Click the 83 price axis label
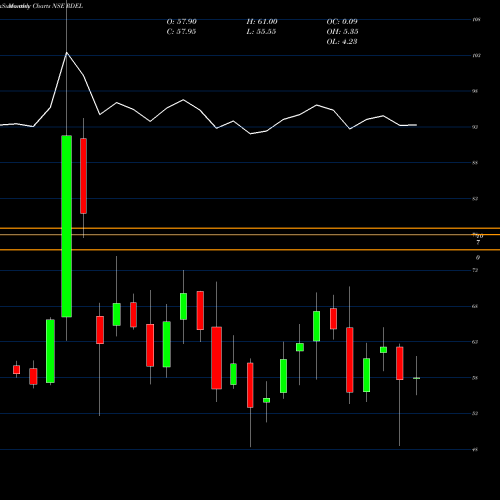Screen dimensions: 500x500 [x=475, y=199]
